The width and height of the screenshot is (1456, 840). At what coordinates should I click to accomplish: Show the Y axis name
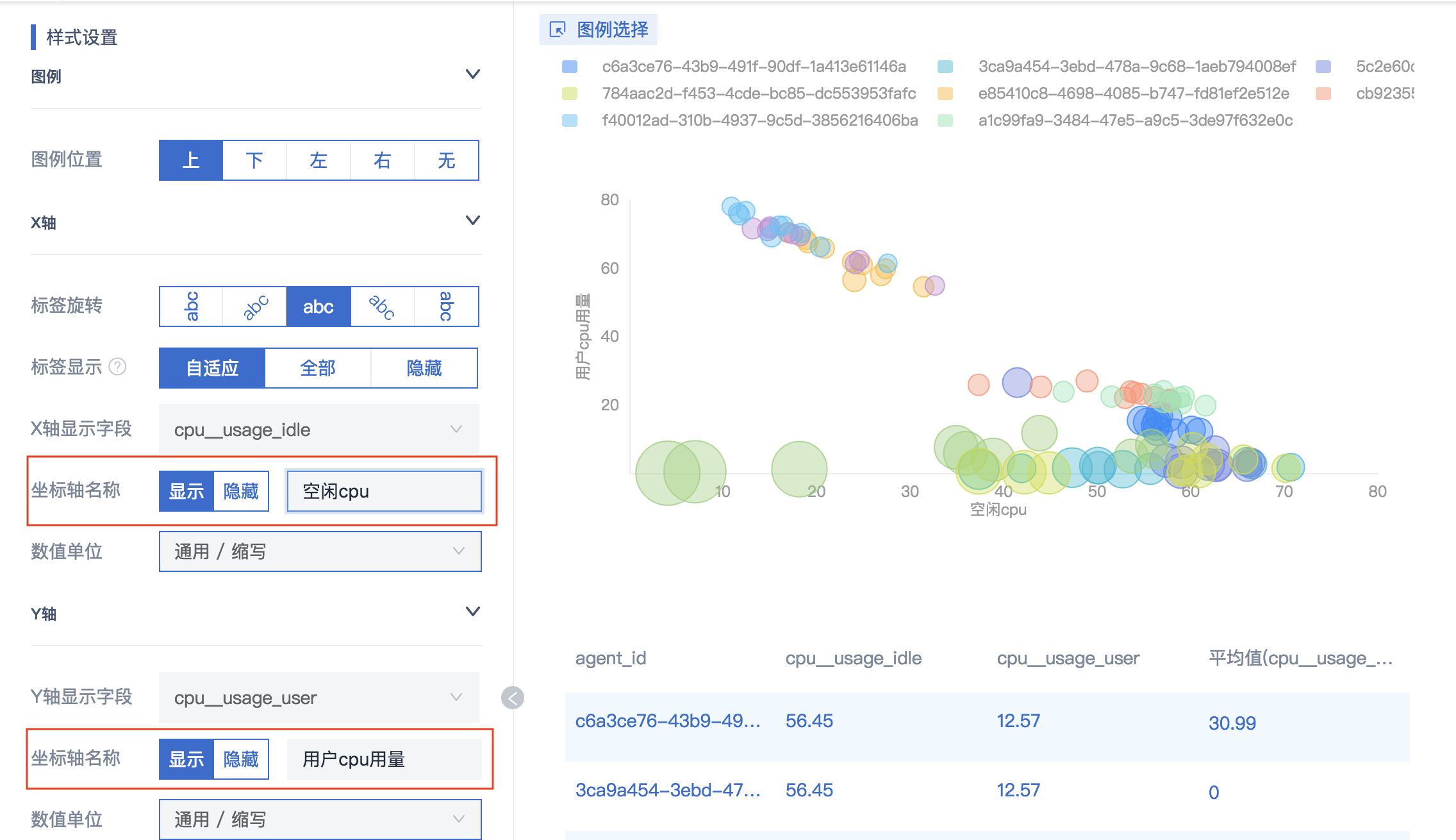click(x=186, y=759)
